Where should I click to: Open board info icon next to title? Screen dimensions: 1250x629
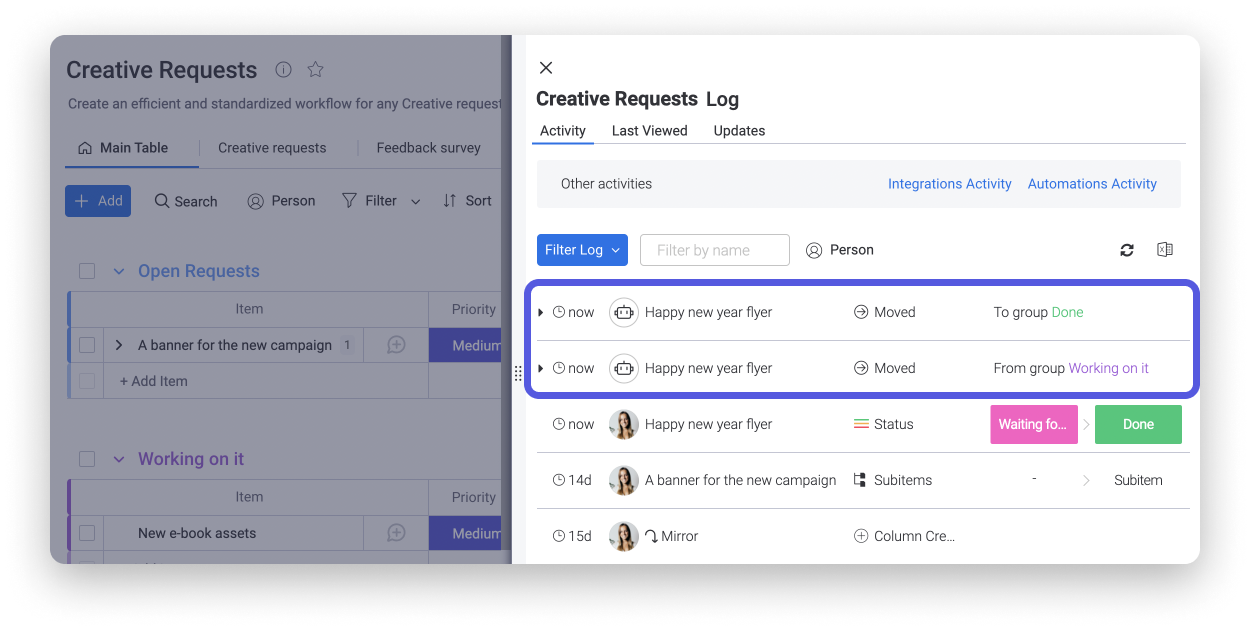[283, 70]
